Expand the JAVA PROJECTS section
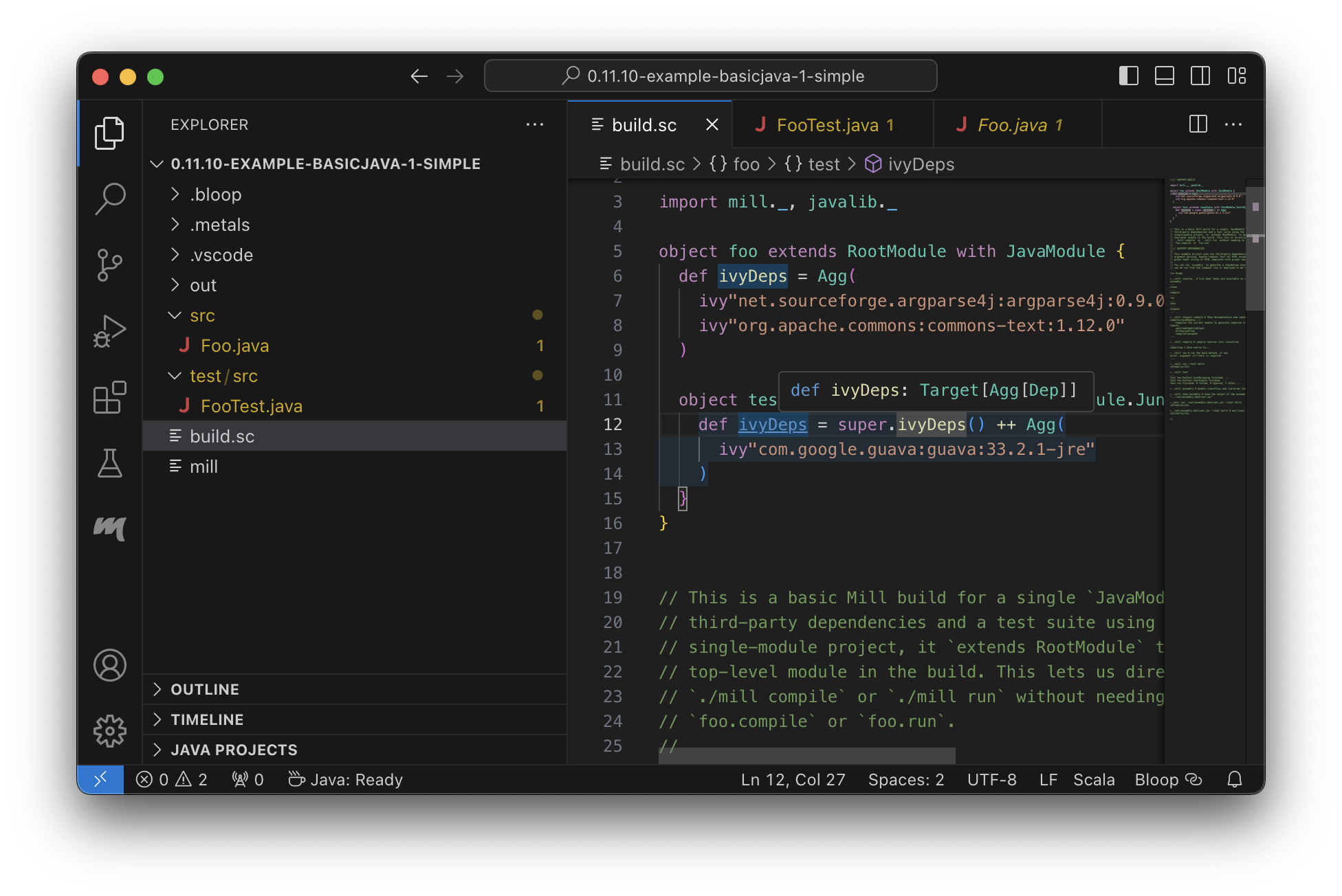1342x896 pixels. 234,750
